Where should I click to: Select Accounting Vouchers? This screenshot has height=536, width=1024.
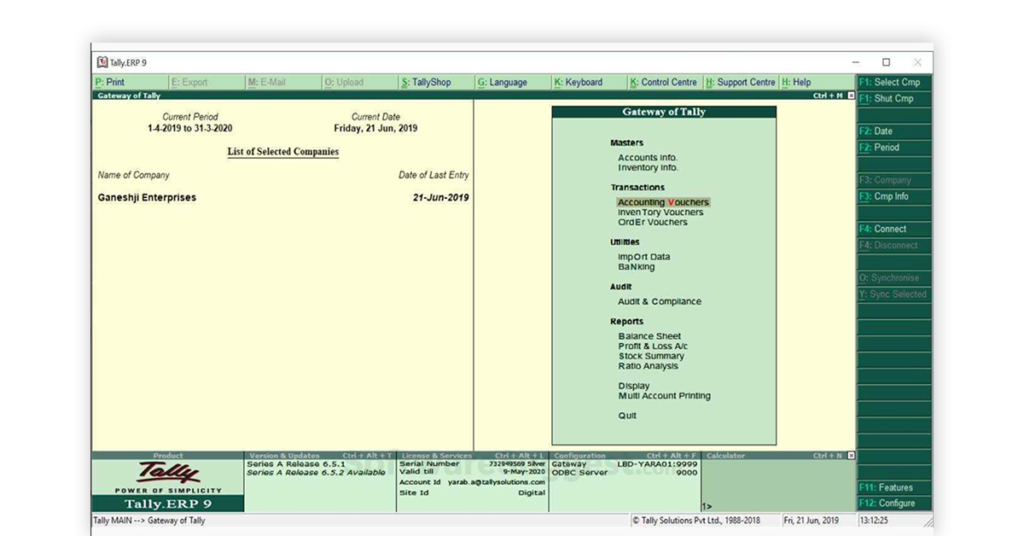click(x=663, y=202)
